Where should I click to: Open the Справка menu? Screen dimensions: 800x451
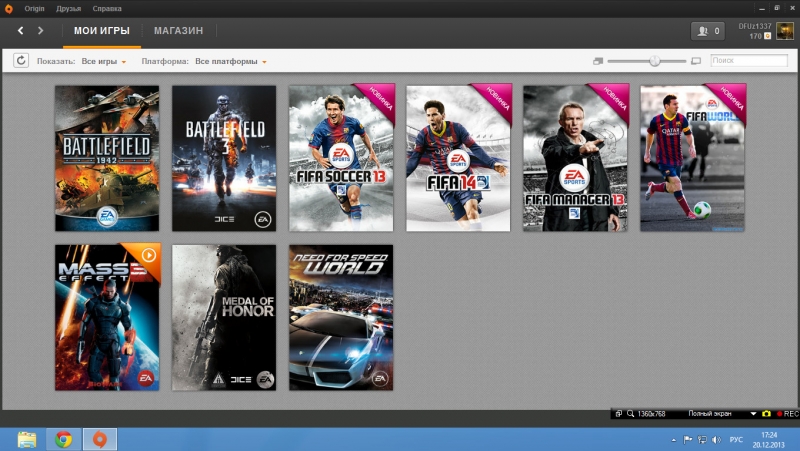[x=107, y=7]
